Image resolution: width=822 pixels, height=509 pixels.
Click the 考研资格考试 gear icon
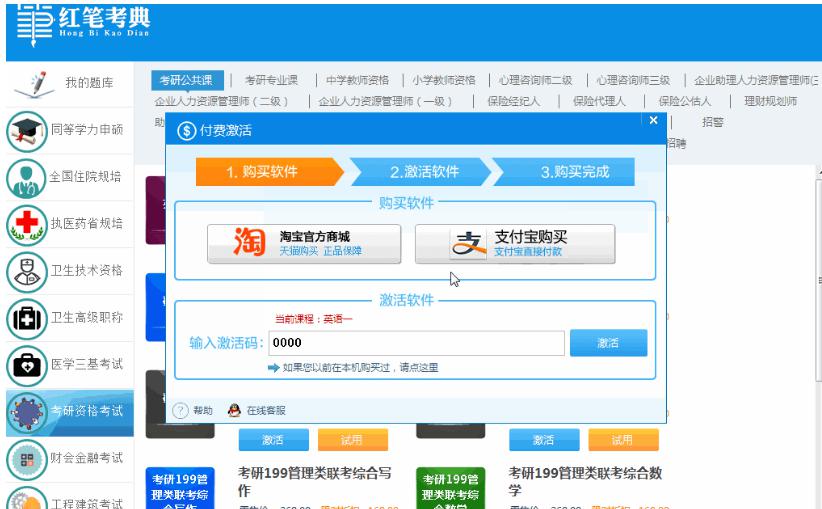click(27, 413)
